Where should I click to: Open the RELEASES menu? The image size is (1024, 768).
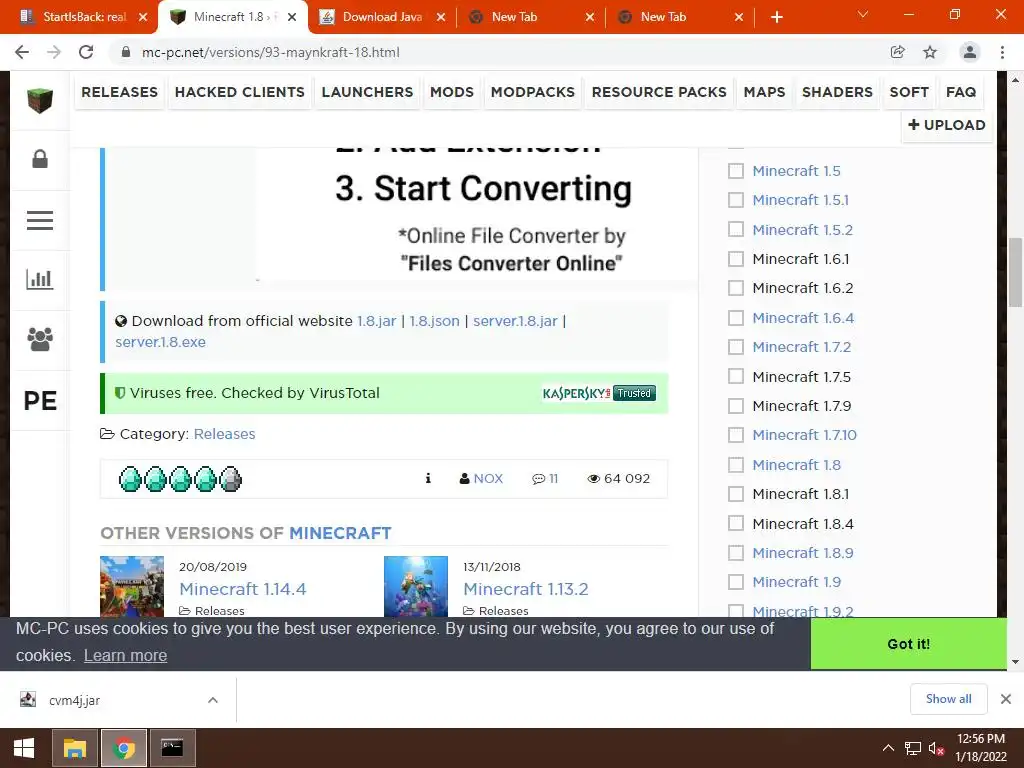point(120,92)
